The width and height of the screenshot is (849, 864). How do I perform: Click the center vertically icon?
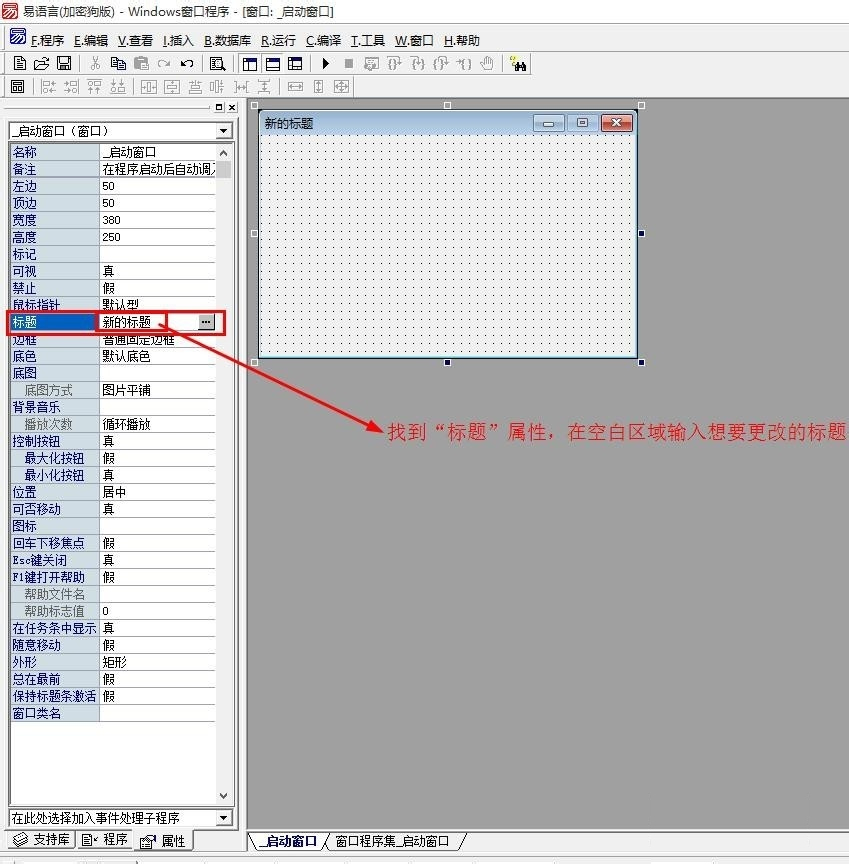pyautogui.click(x=171, y=87)
